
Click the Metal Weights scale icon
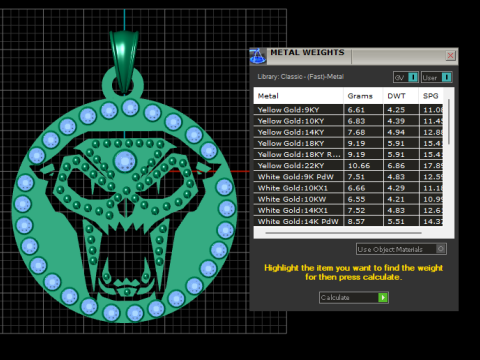click(x=258, y=56)
